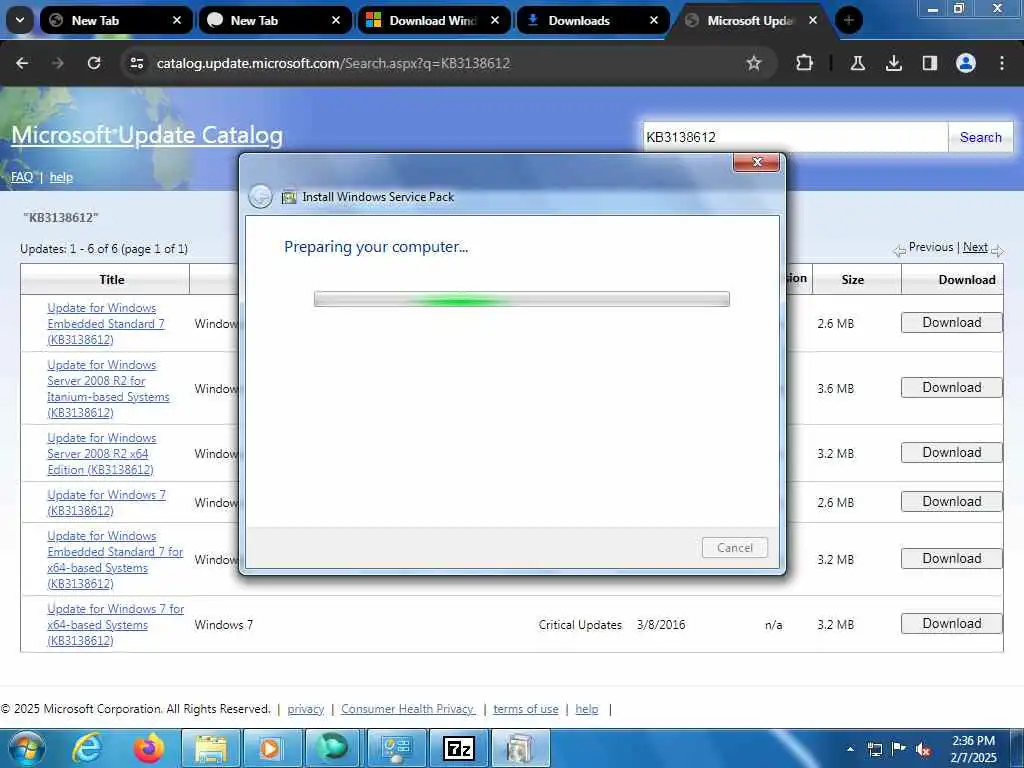Show hidden system tray icons arrow
Screen dimensions: 1024x768
[x=850, y=749]
